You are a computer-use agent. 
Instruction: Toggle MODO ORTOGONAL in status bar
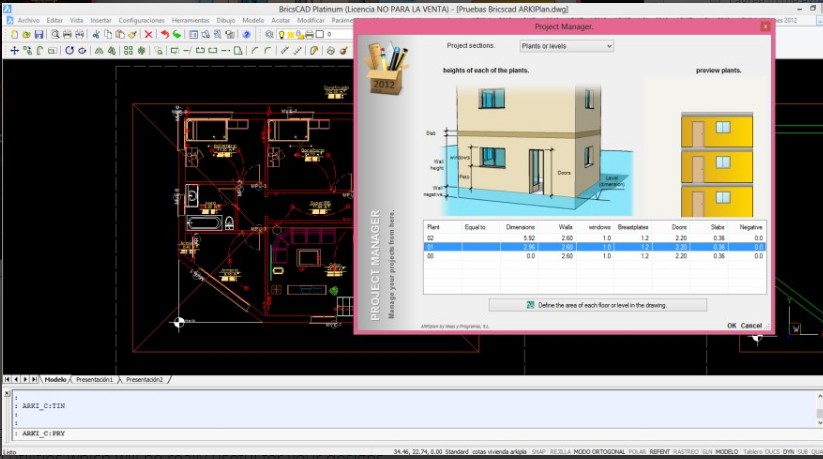599,452
